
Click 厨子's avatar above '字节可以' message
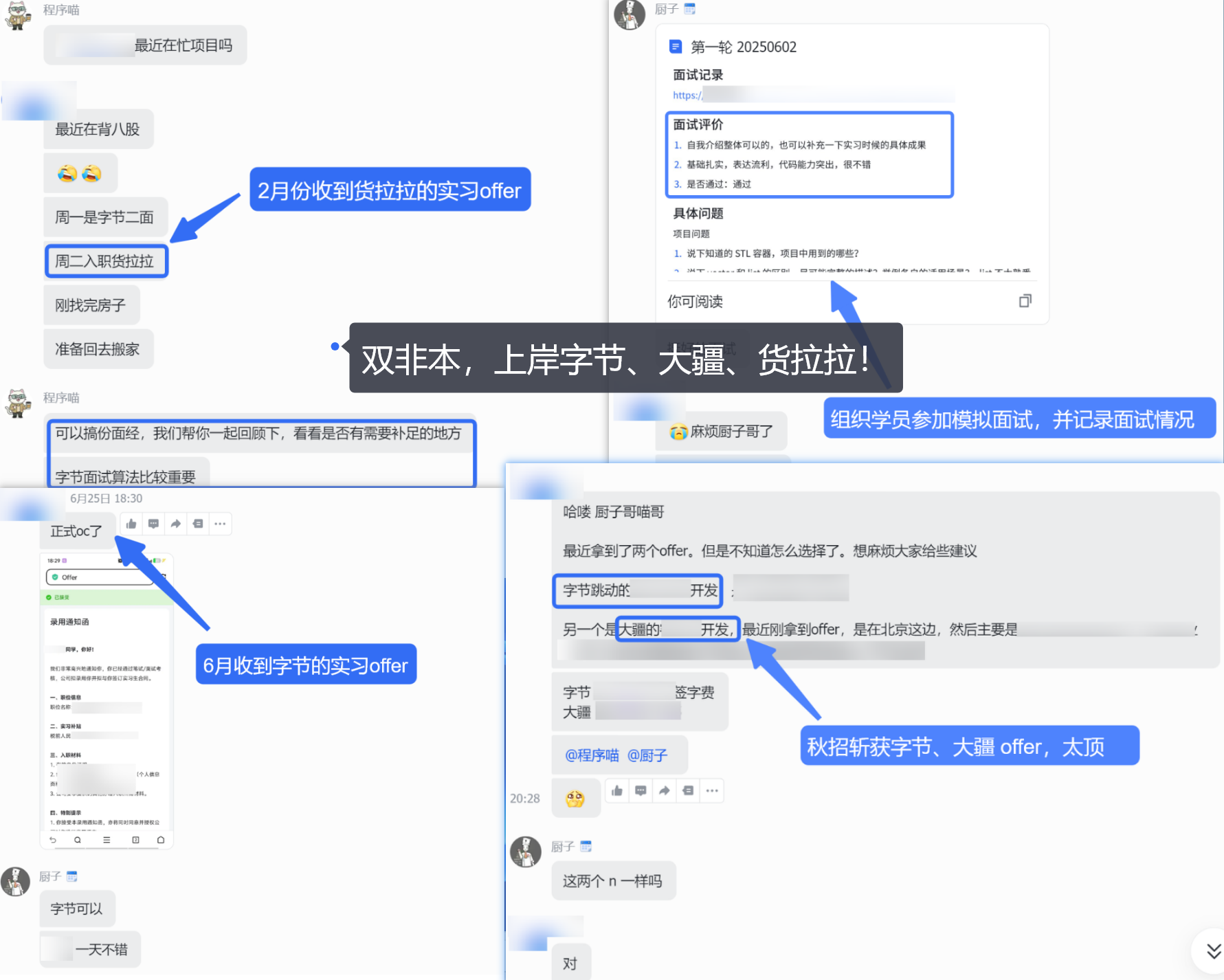pyautogui.click(x=15, y=881)
